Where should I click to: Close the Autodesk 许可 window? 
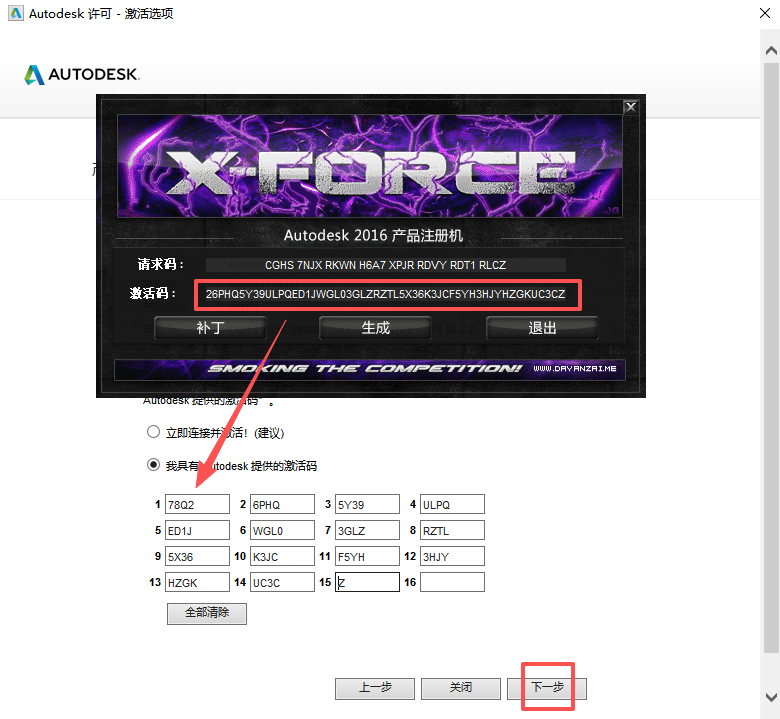[x=765, y=13]
